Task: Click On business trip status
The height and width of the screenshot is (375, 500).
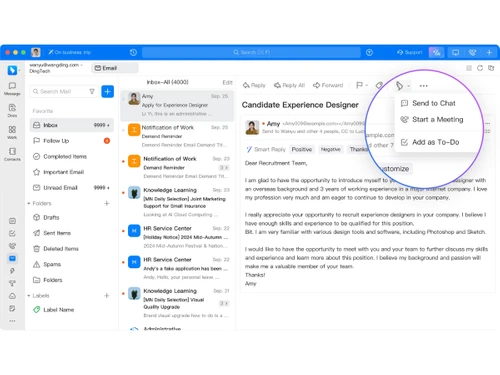Action: click(70, 52)
